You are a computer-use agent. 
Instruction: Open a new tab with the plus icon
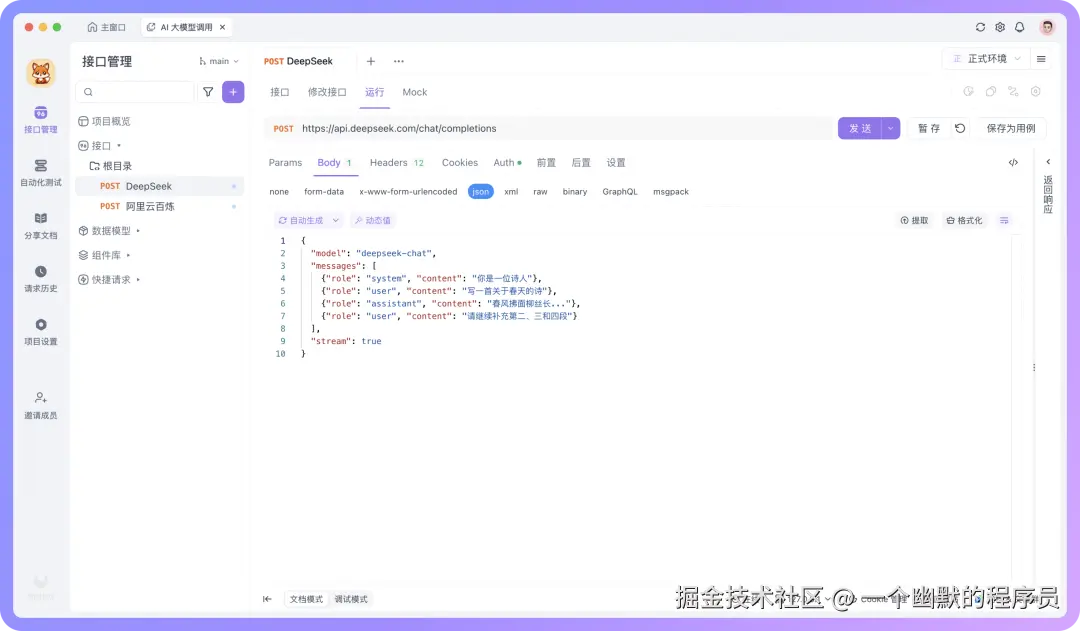coord(371,61)
